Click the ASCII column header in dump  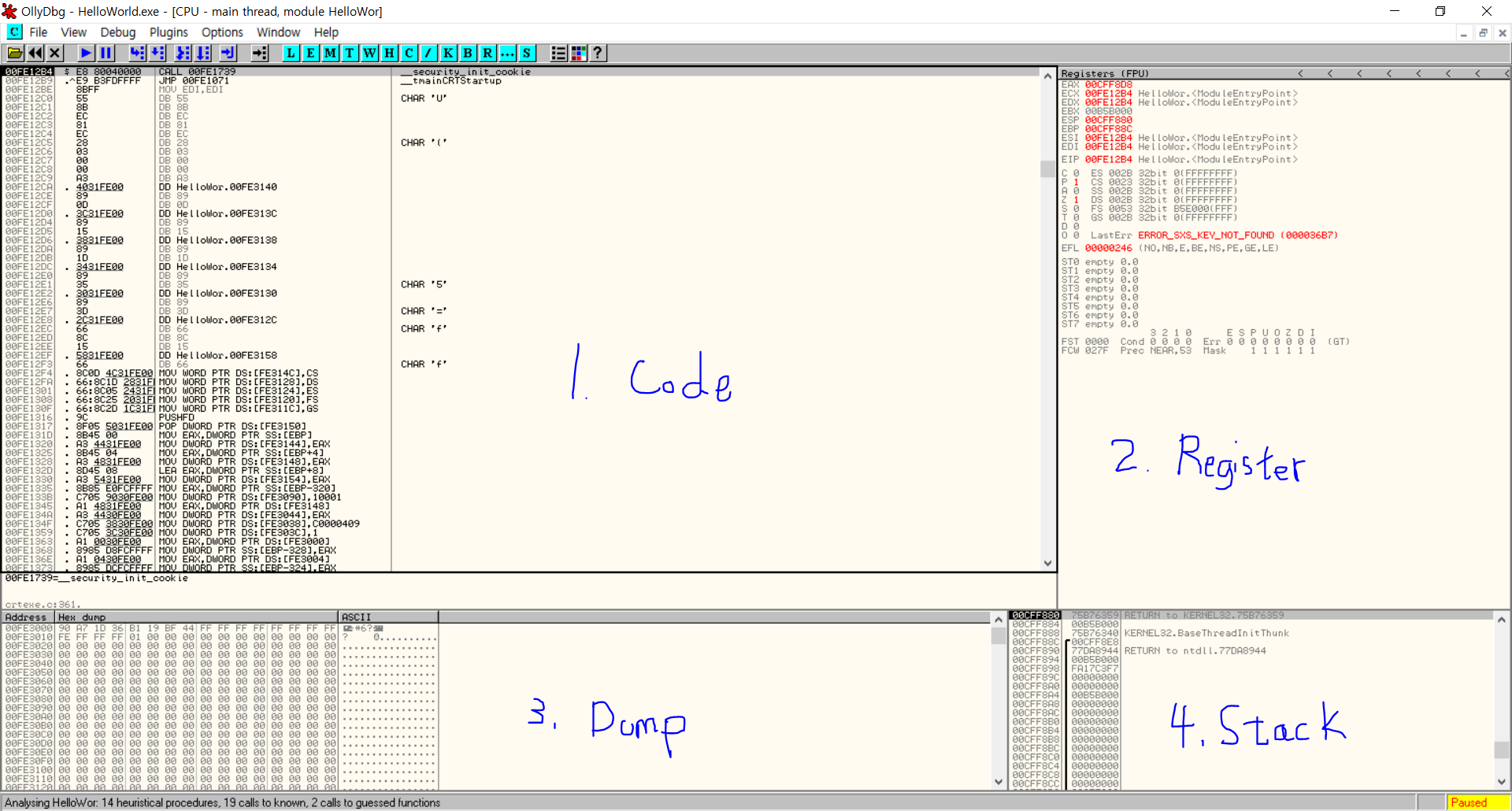click(388, 617)
